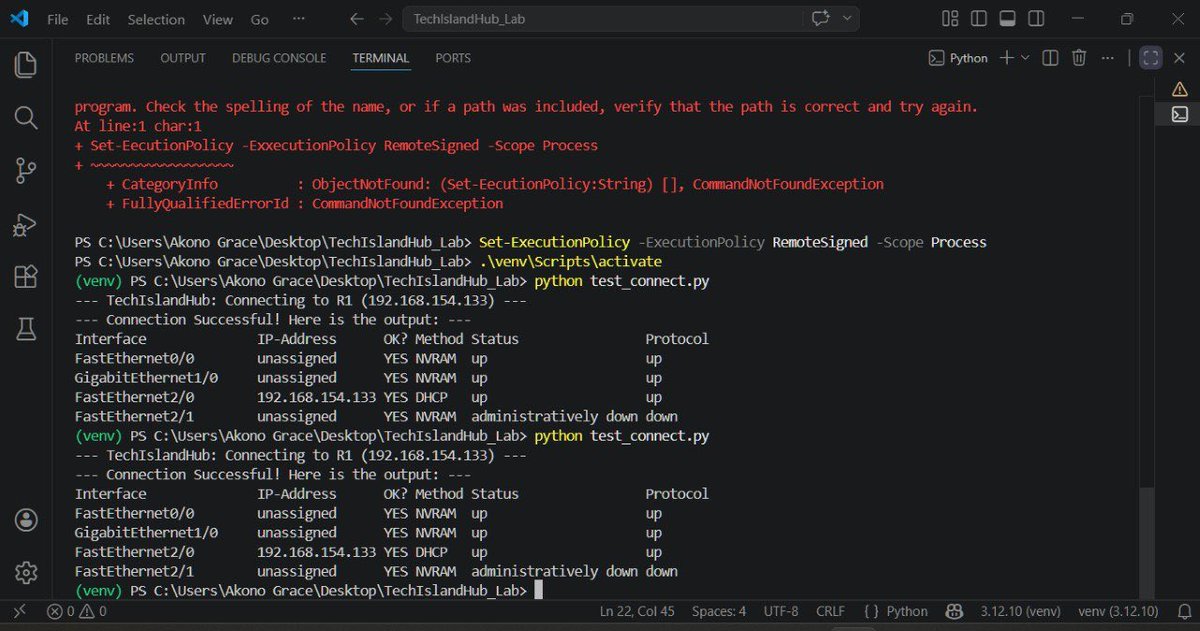This screenshot has width=1200, height=631.
Task: Open the Accounts menu icon
Action: coord(26,520)
